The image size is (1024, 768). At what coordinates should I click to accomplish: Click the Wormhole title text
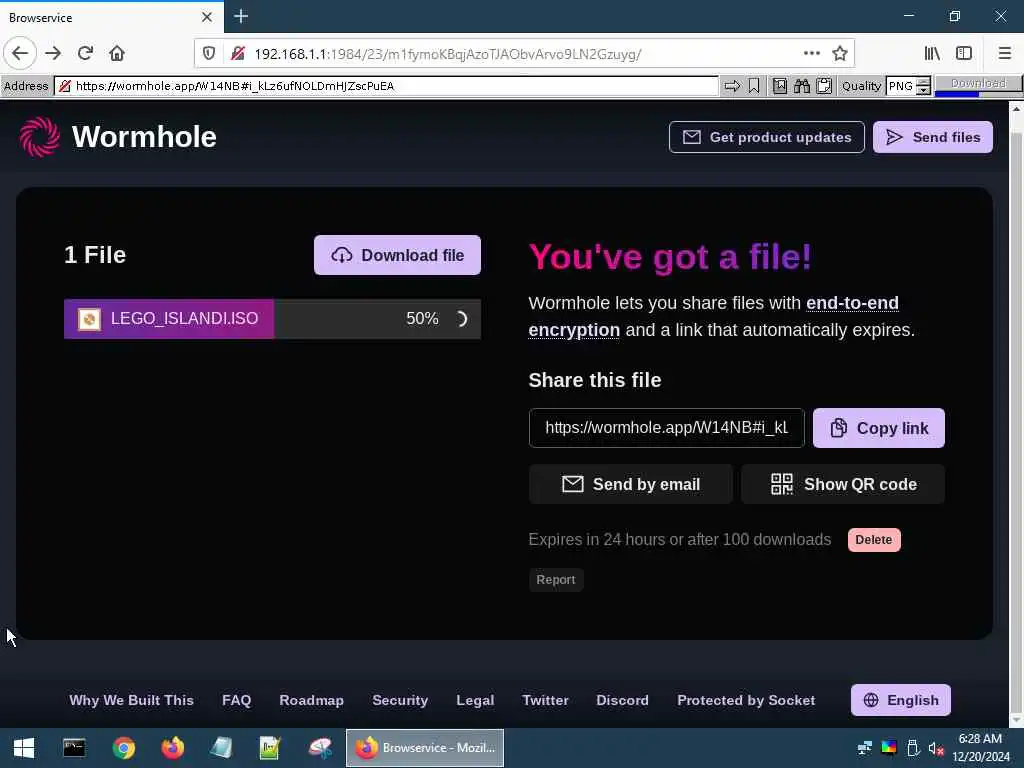point(144,137)
